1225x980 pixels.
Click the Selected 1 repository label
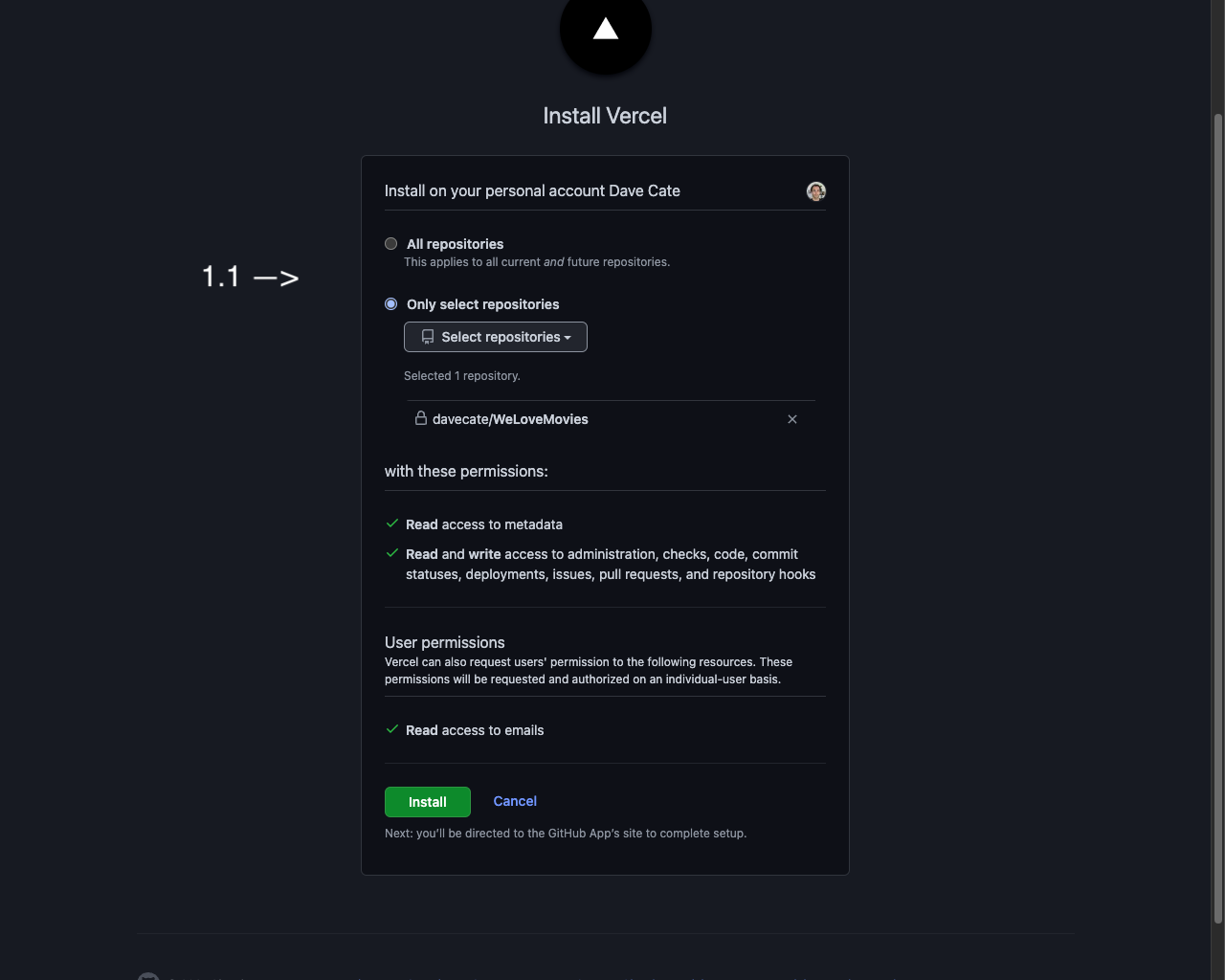(x=462, y=375)
